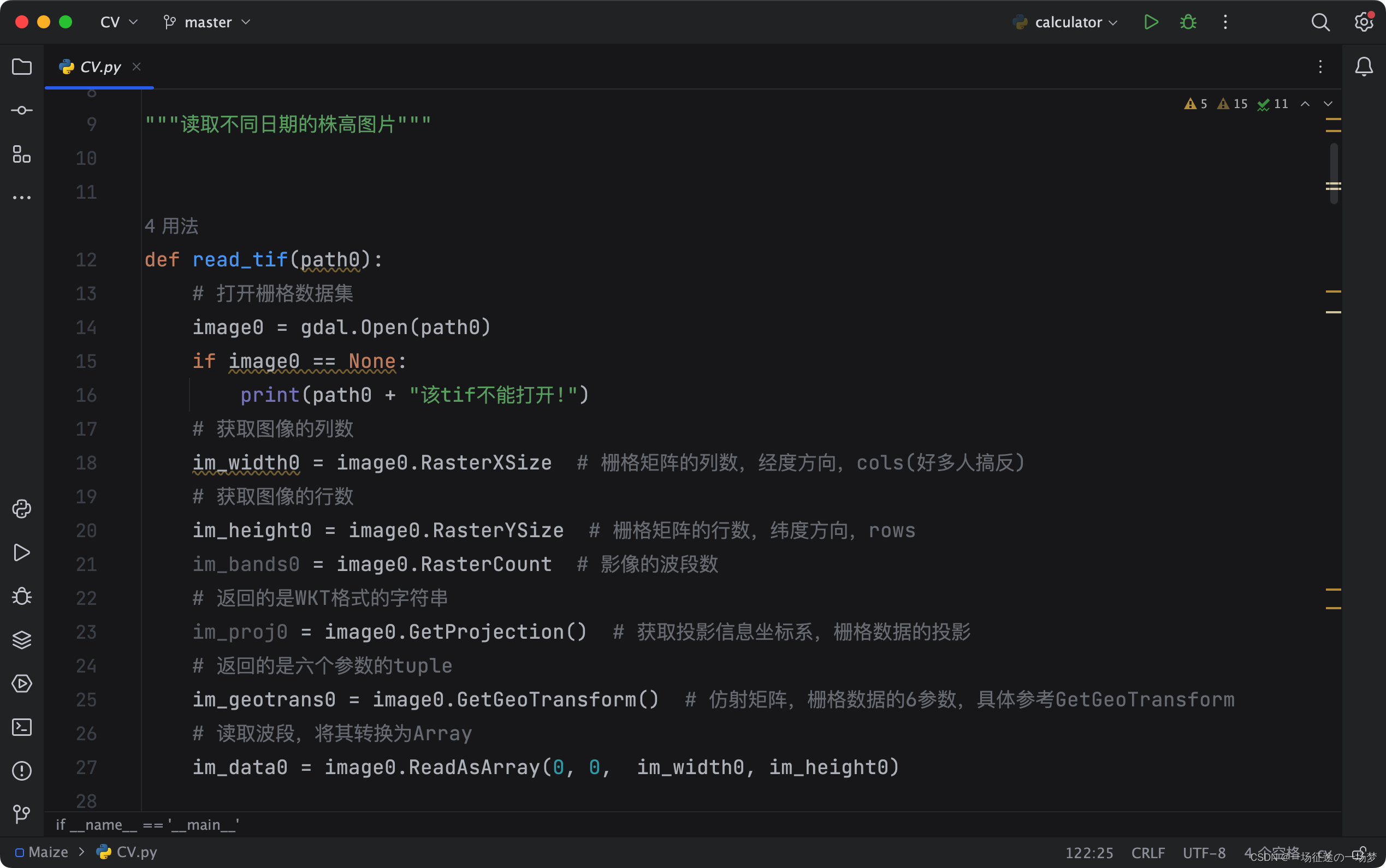Image resolution: width=1386 pixels, height=868 pixels.
Task: Select the CV.py editor tab
Action: pos(99,67)
